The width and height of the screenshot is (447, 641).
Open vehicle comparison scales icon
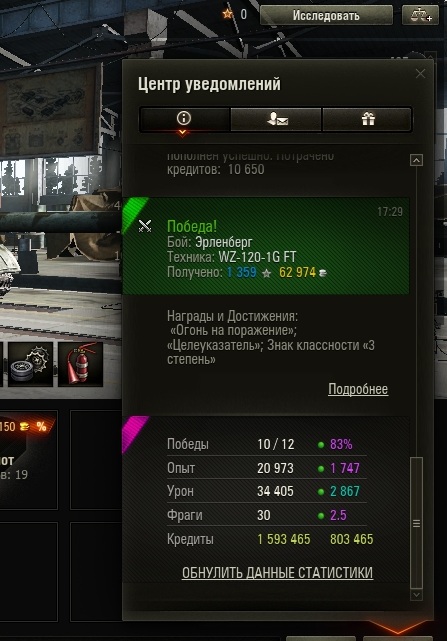tap(420, 15)
